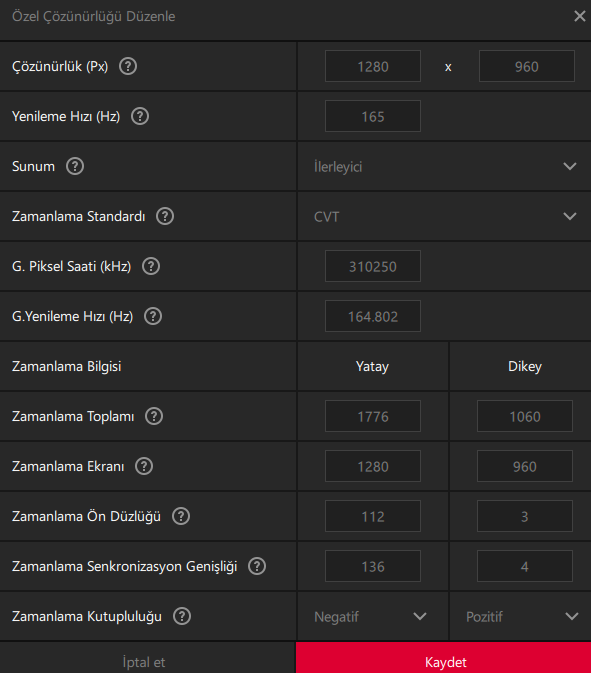This screenshot has width=591, height=673.
Task: Click the Kaydet button
Action: (x=443, y=658)
